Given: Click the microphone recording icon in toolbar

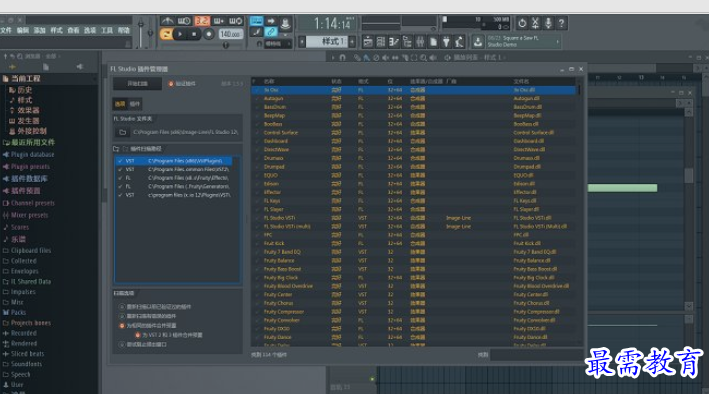Looking at the screenshot, I should point(548,23).
